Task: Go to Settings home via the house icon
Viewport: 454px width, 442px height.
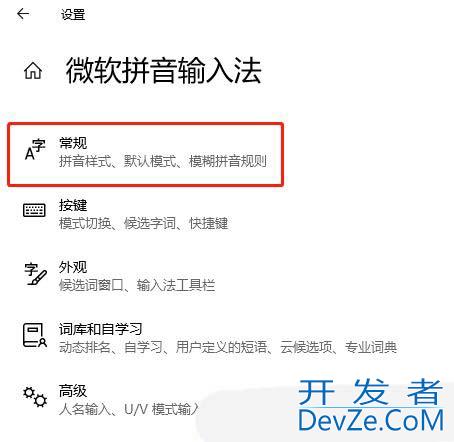Action: 33,71
